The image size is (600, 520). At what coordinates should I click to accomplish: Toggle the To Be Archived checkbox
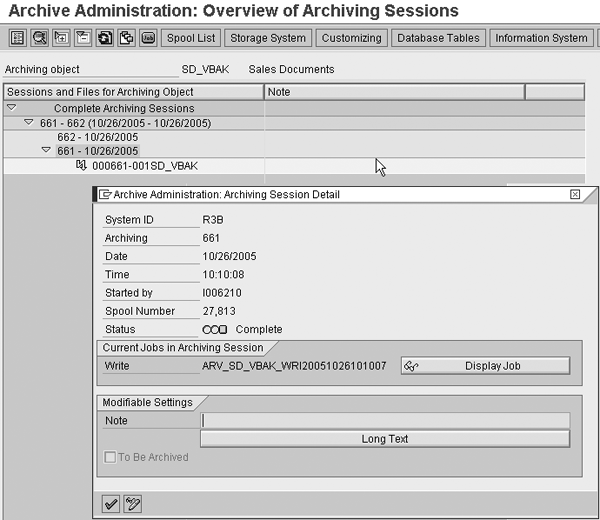(x=110, y=457)
